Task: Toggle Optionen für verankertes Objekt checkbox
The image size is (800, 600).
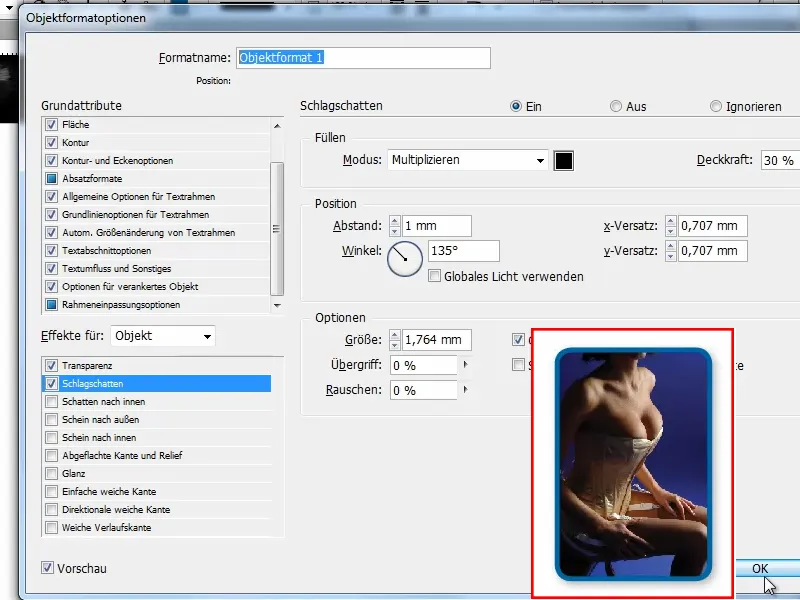Action: (x=51, y=287)
